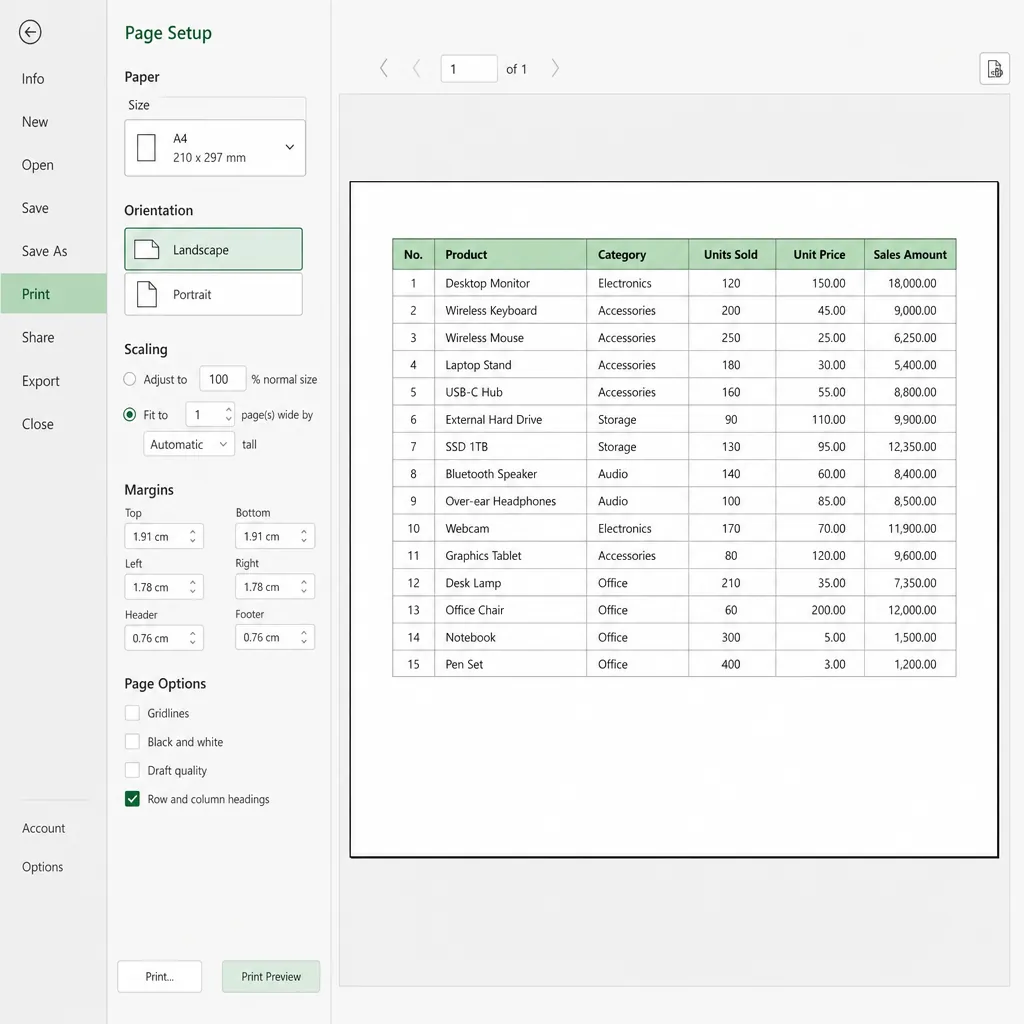Go to the first page arrow
The height and width of the screenshot is (1024, 1024).
tap(384, 68)
